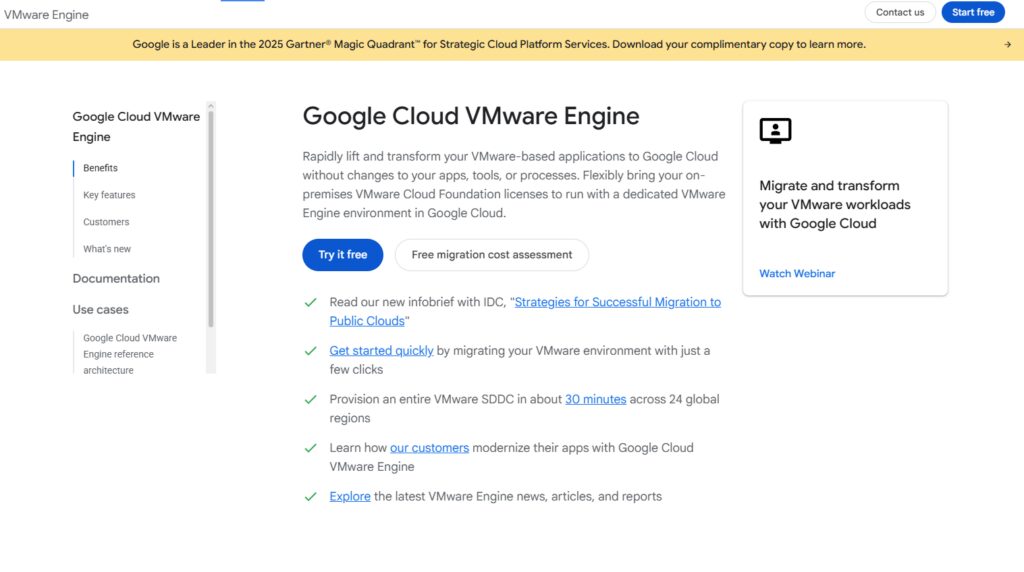Jump to Customers sidebar section
The width and height of the screenshot is (1024, 572).
[x=106, y=222]
